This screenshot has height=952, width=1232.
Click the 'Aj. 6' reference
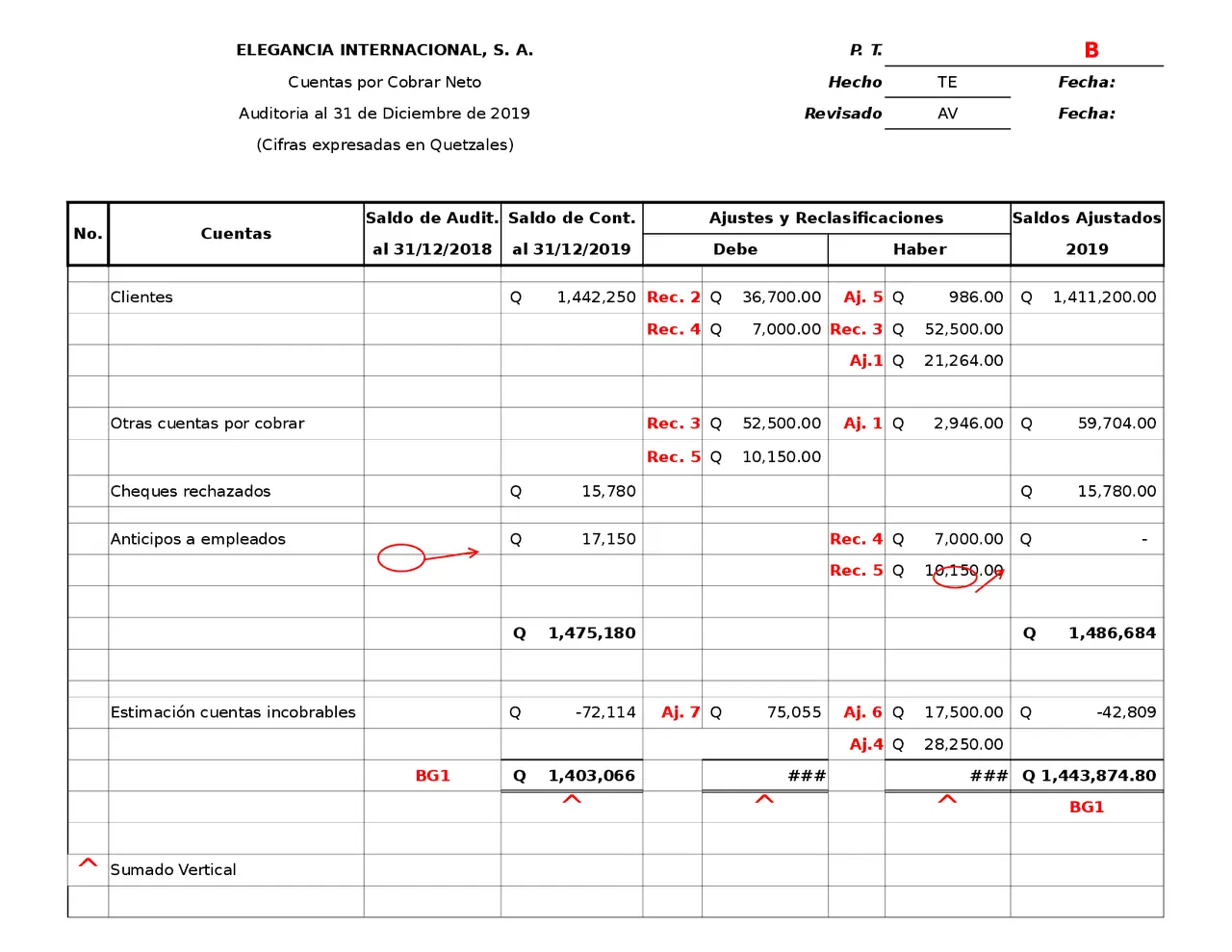tap(862, 712)
